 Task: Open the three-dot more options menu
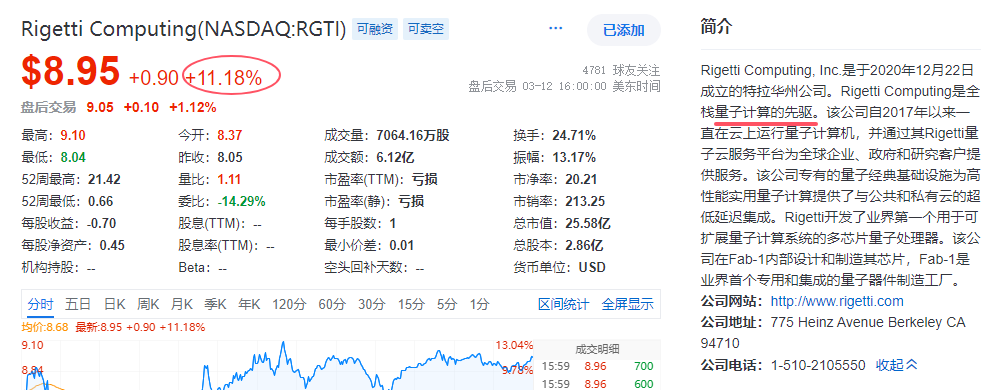click(556, 29)
